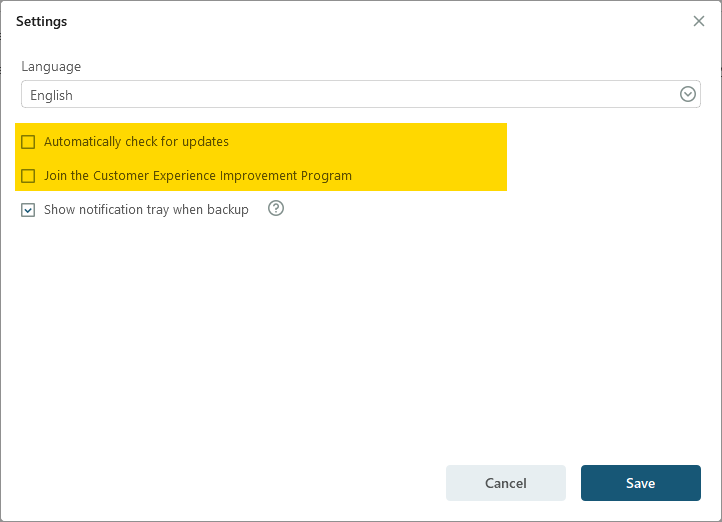Enable Automatically check for updates checkbox
Viewport: 722px width, 522px height.
coord(28,142)
